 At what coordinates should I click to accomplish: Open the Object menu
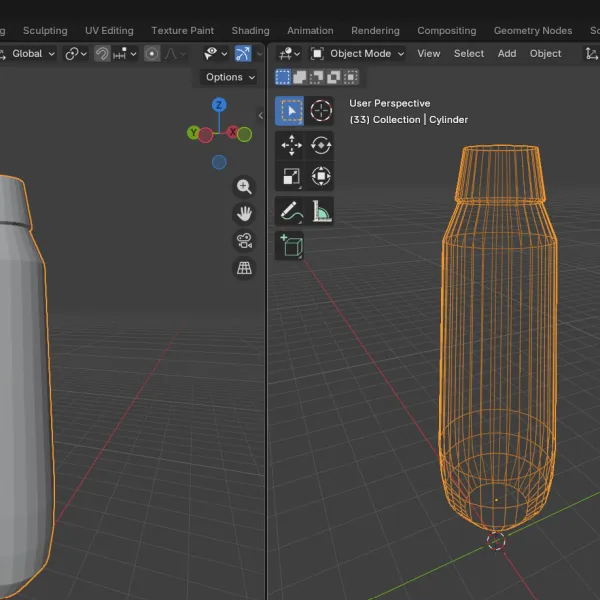[x=545, y=54]
